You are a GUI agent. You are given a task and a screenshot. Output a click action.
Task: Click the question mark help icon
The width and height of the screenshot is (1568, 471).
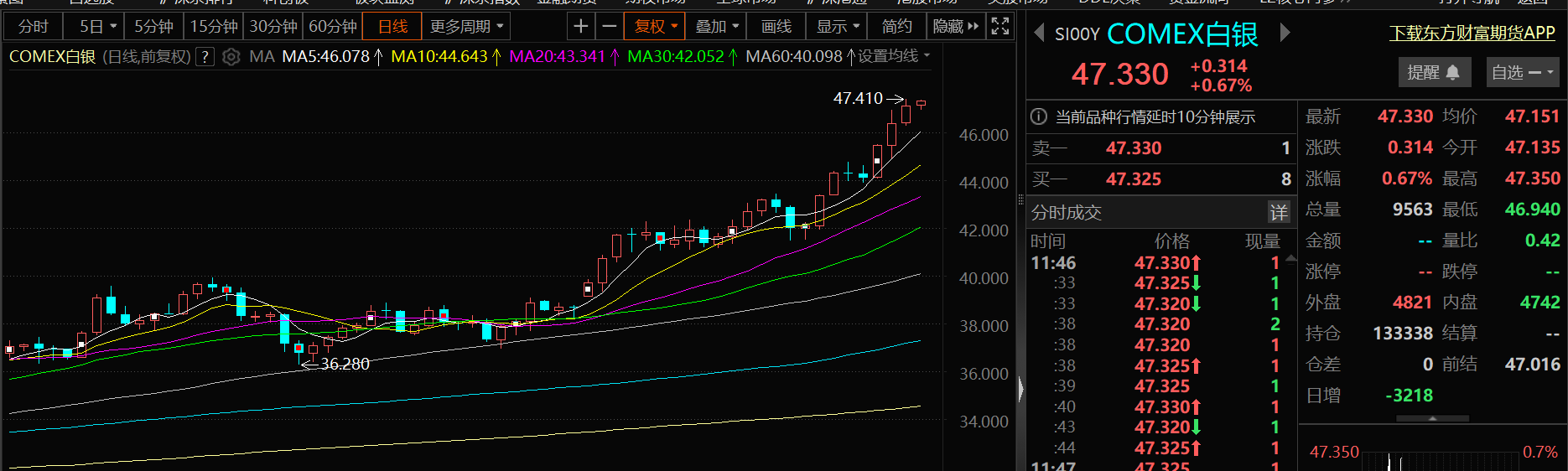(205, 57)
